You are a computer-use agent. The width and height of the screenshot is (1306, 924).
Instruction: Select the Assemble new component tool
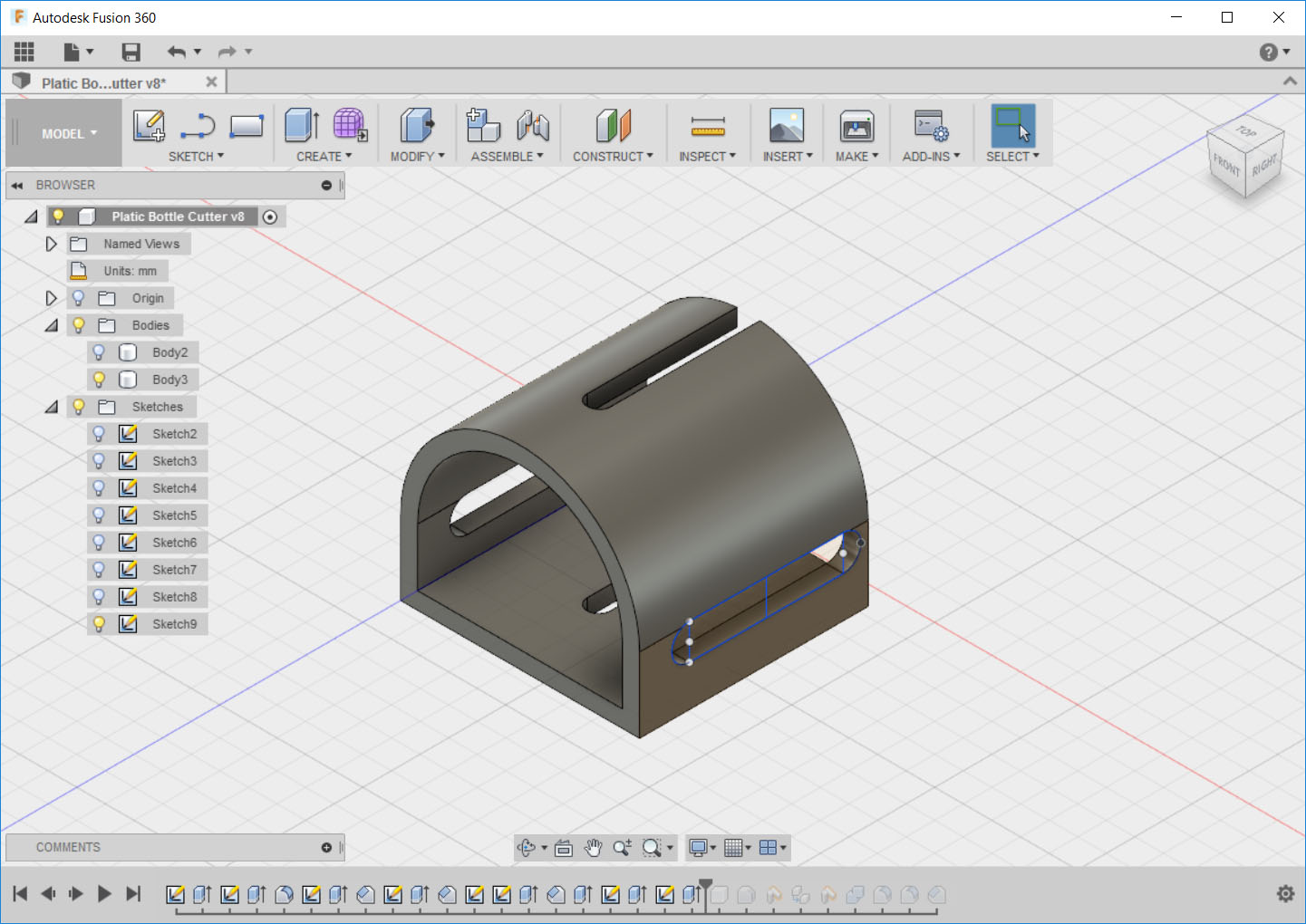point(483,127)
